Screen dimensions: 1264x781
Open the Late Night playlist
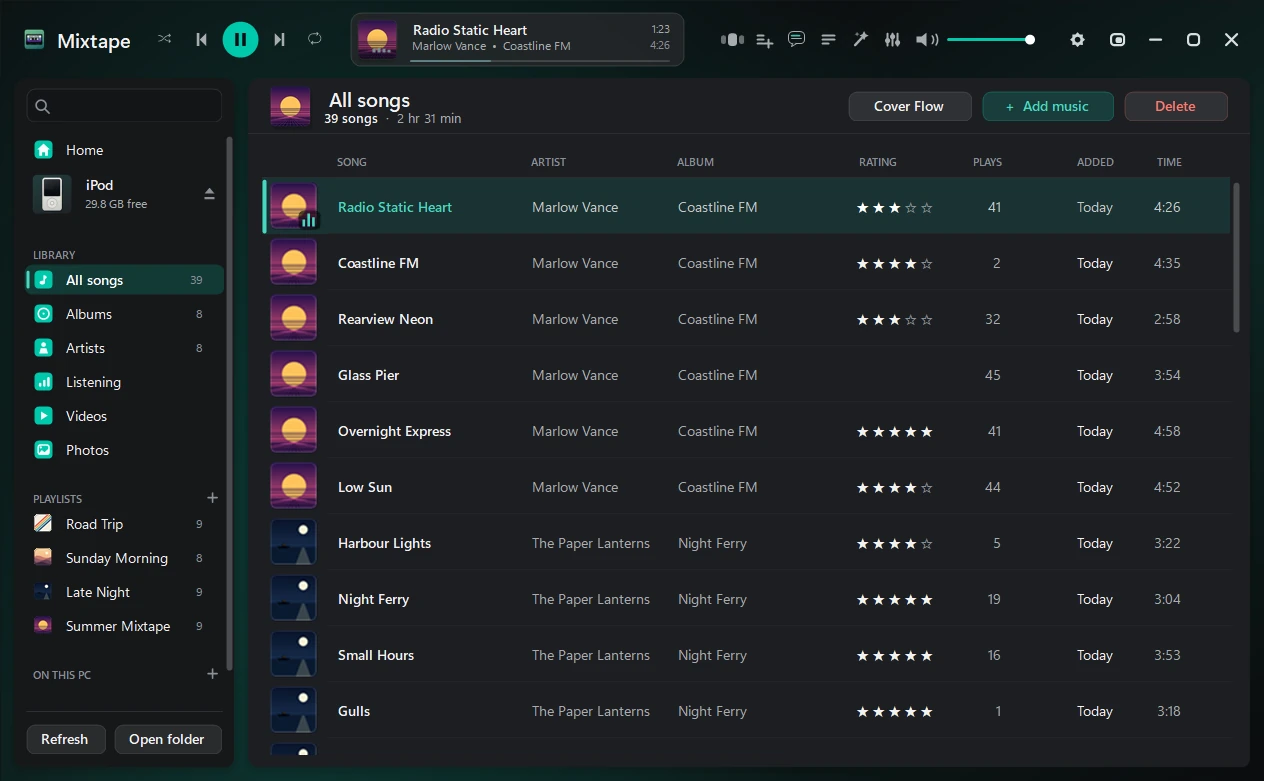click(125, 592)
